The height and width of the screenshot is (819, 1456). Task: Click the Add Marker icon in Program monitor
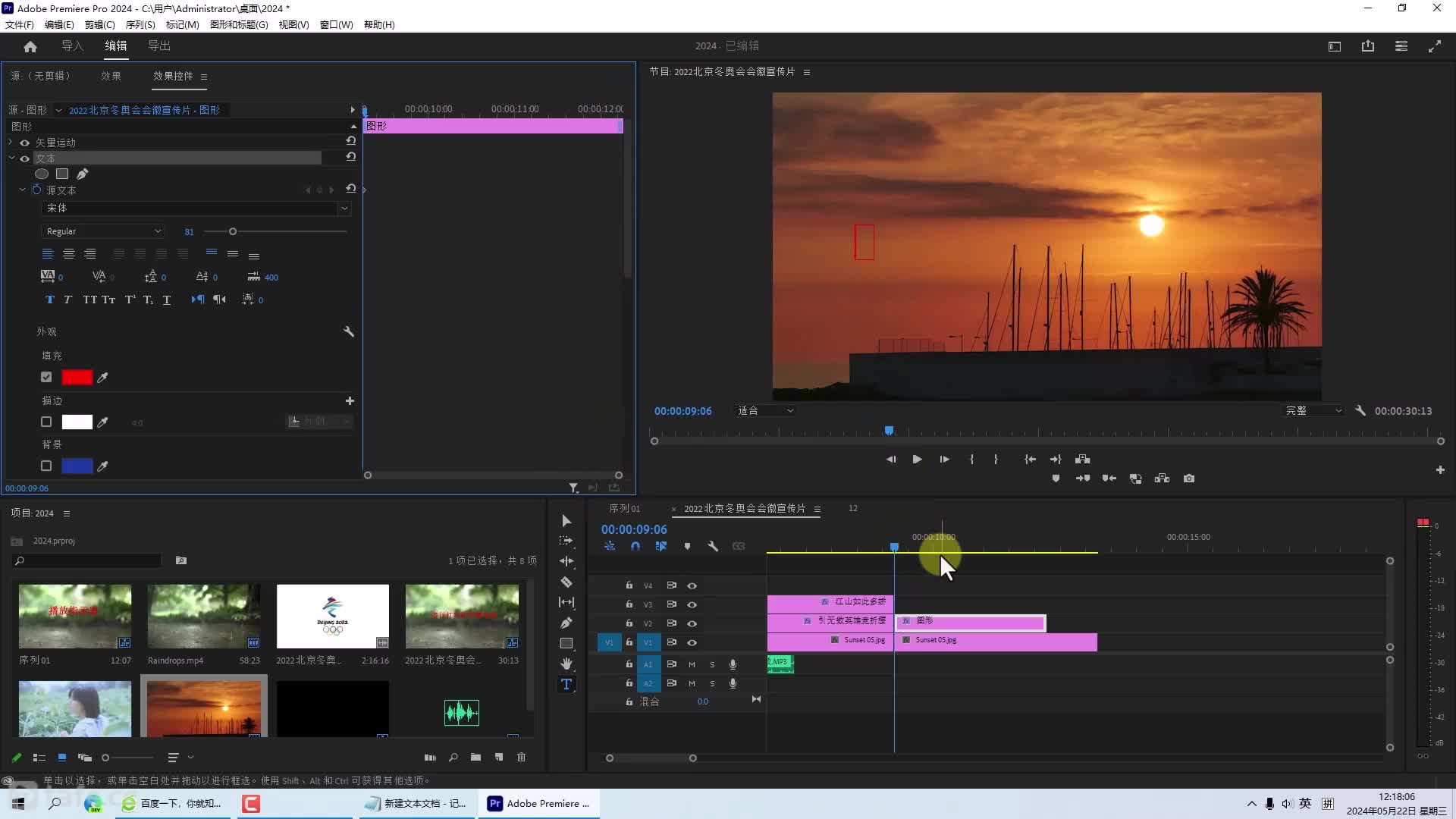tap(1056, 479)
